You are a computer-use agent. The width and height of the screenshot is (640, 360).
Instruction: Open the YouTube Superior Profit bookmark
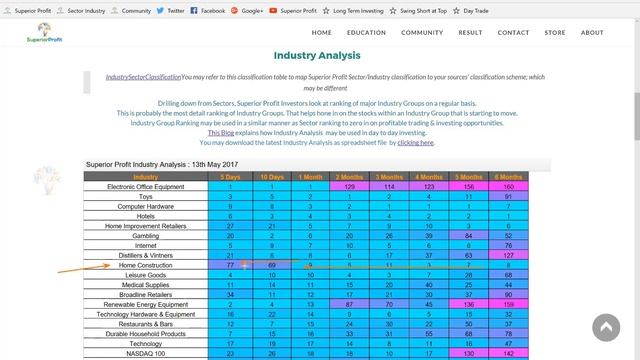pos(293,11)
